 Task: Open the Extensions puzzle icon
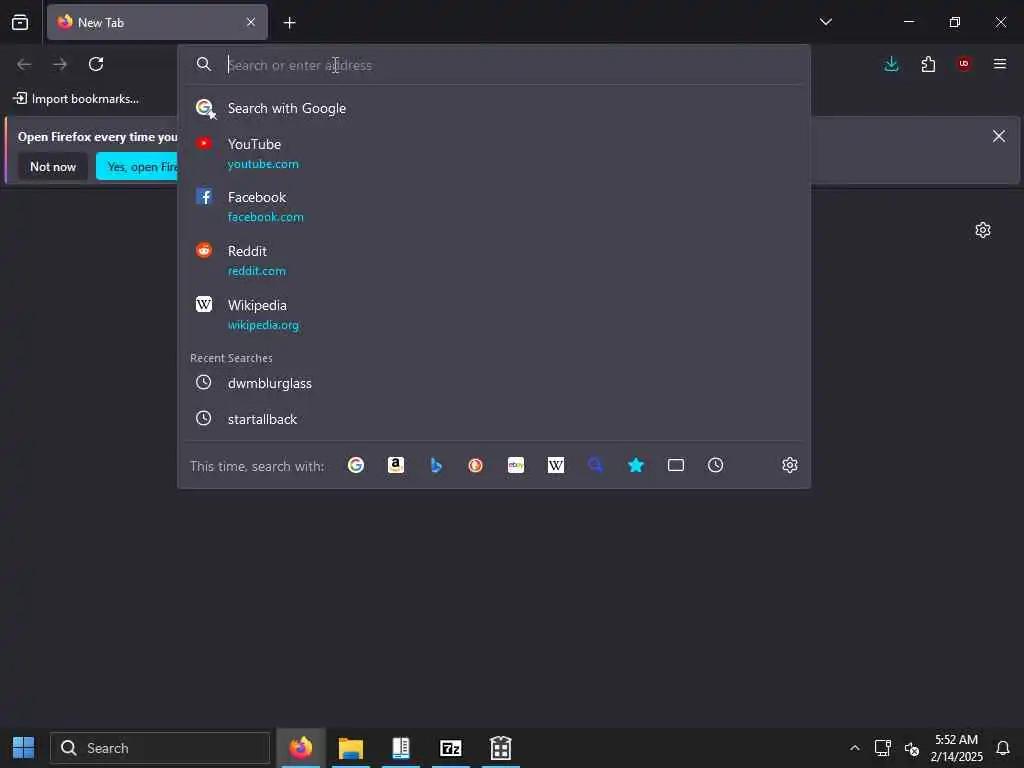pos(928,64)
